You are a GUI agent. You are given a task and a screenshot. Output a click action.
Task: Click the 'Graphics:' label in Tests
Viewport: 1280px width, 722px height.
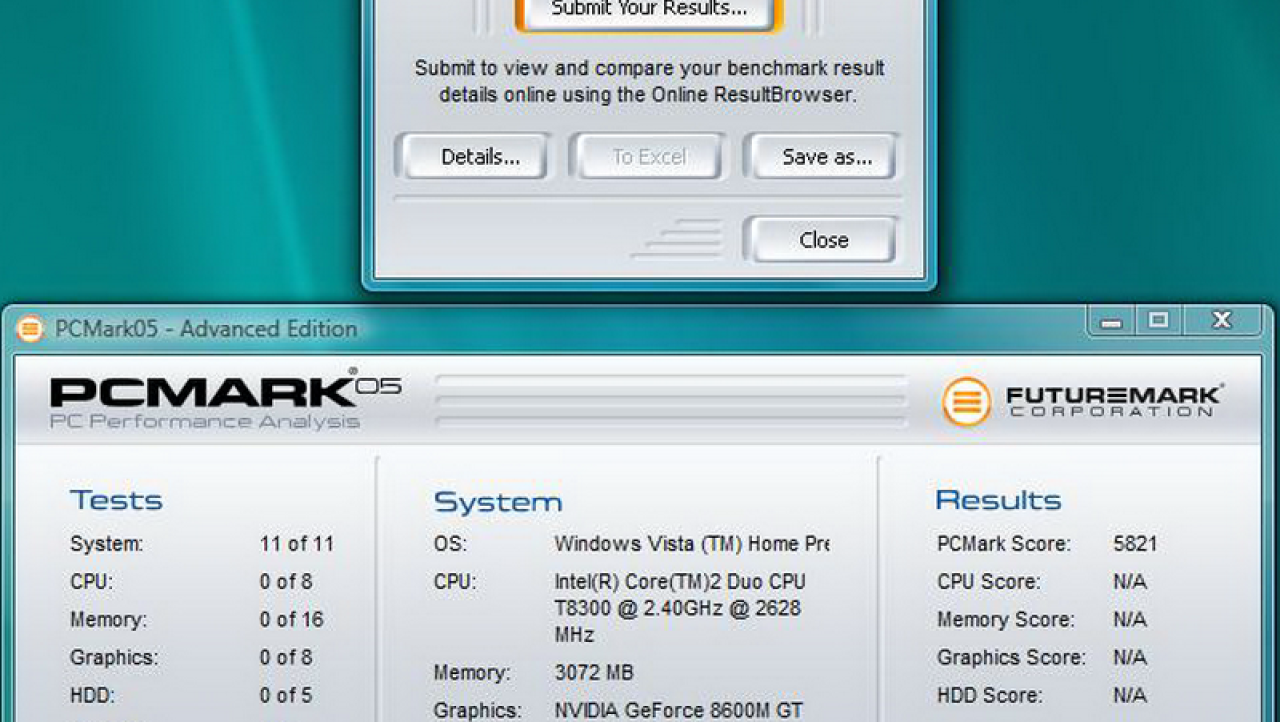click(114, 658)
